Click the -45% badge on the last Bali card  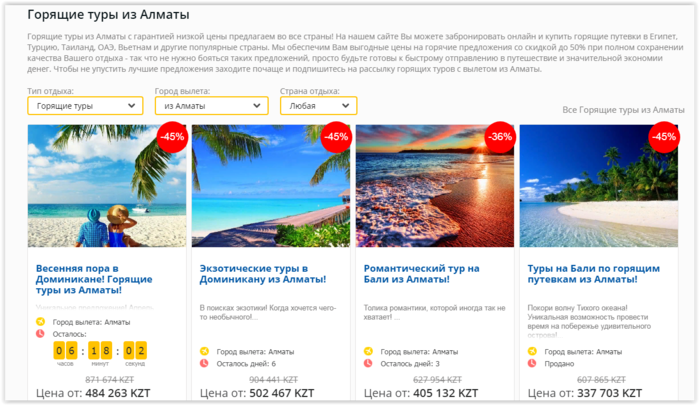point(664,137)
